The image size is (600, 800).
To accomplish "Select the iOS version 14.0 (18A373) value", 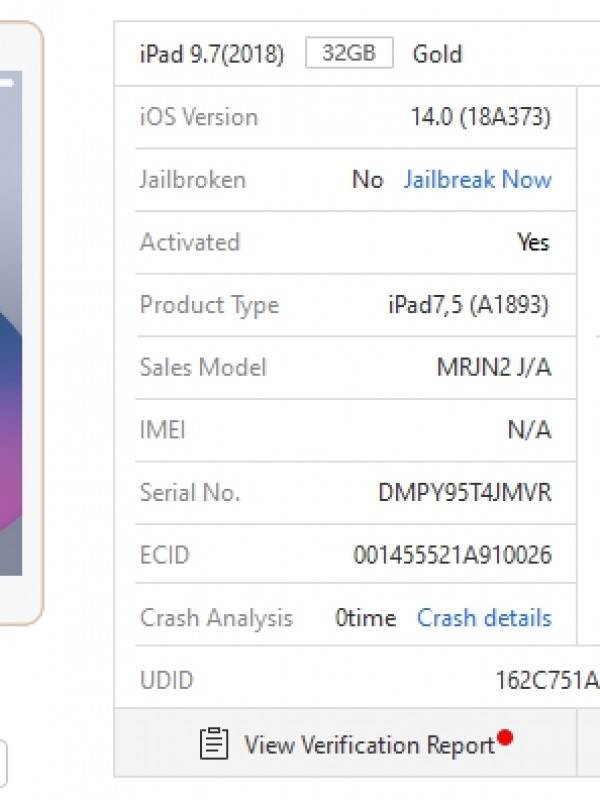I will pyautogui.click(x=480, y=117).
